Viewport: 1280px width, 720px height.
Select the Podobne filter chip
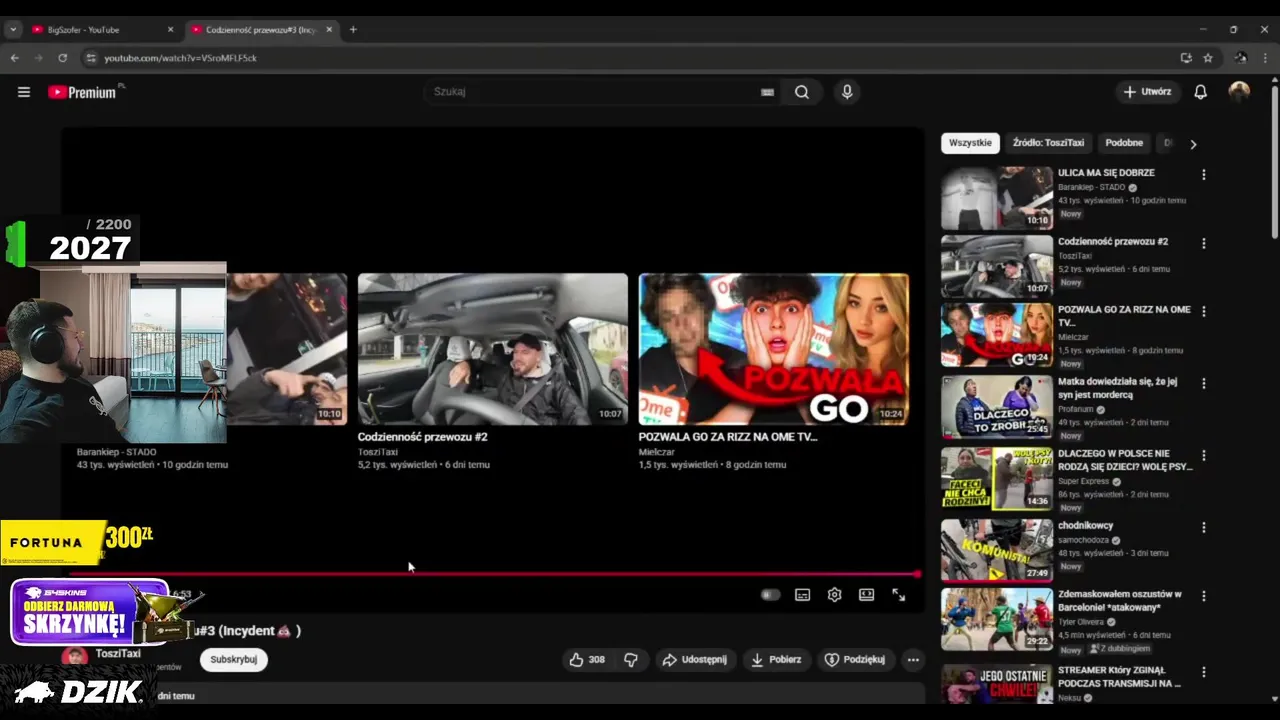(1124, 143)
